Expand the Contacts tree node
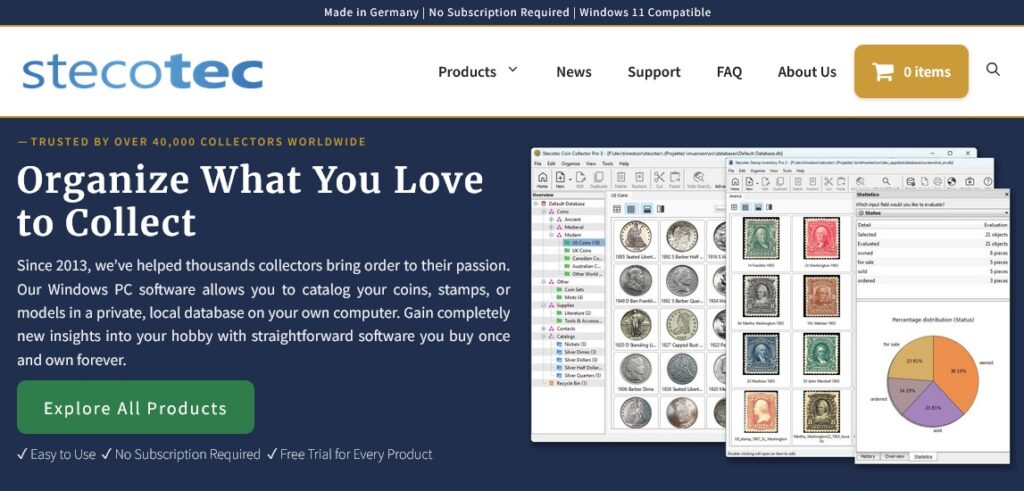The height and width of the screenshot is (491, 1024). tap(543, 328)
